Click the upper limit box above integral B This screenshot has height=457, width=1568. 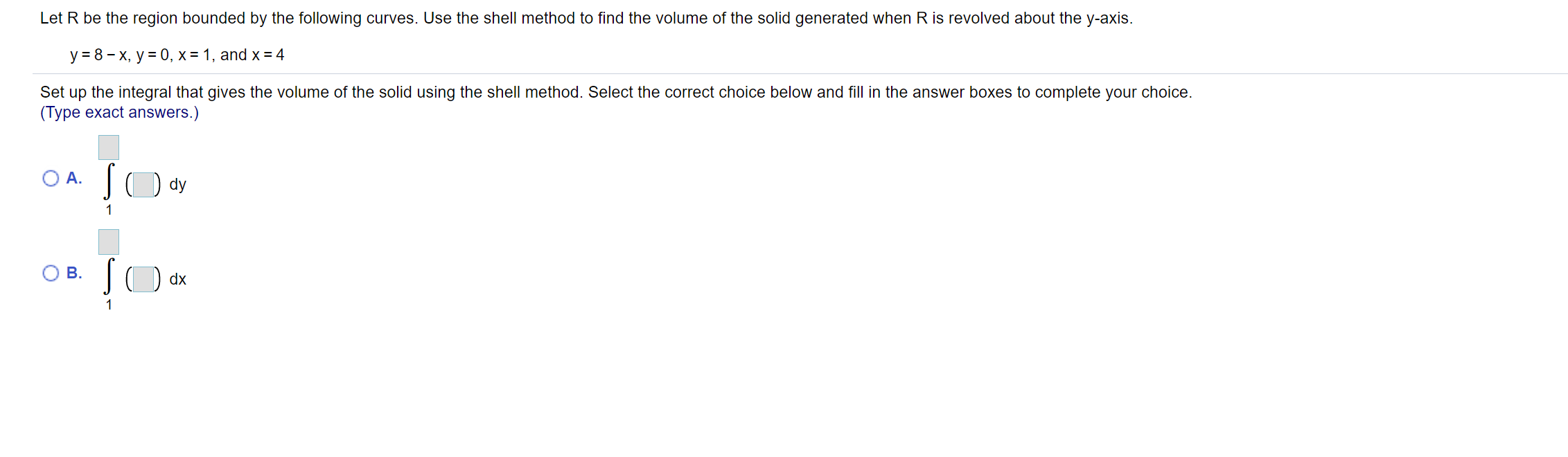click(108, 242)
